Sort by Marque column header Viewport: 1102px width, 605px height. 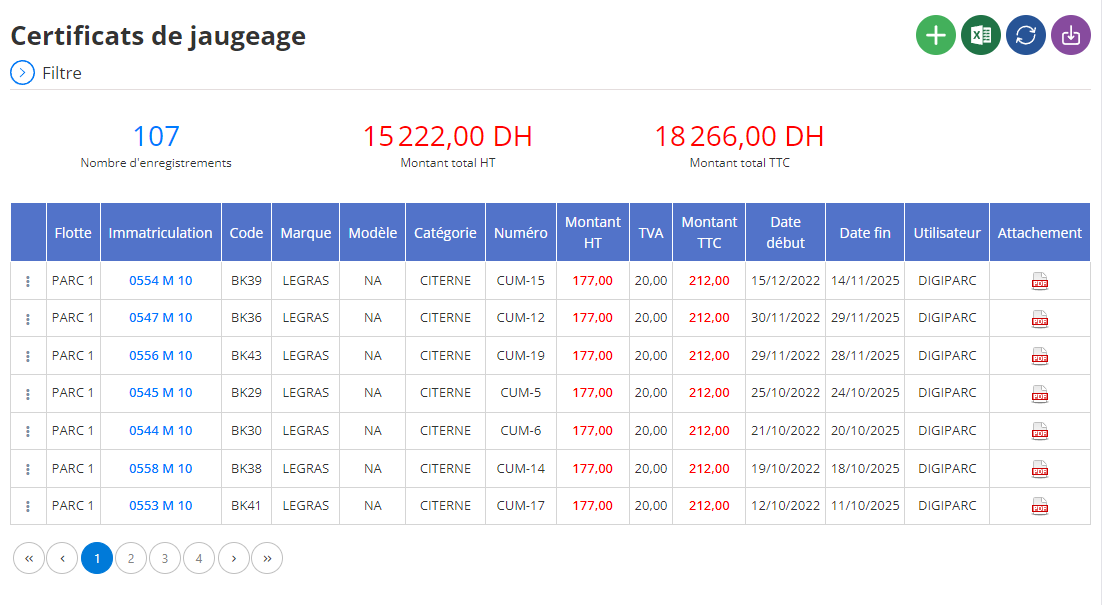(306, 233)
